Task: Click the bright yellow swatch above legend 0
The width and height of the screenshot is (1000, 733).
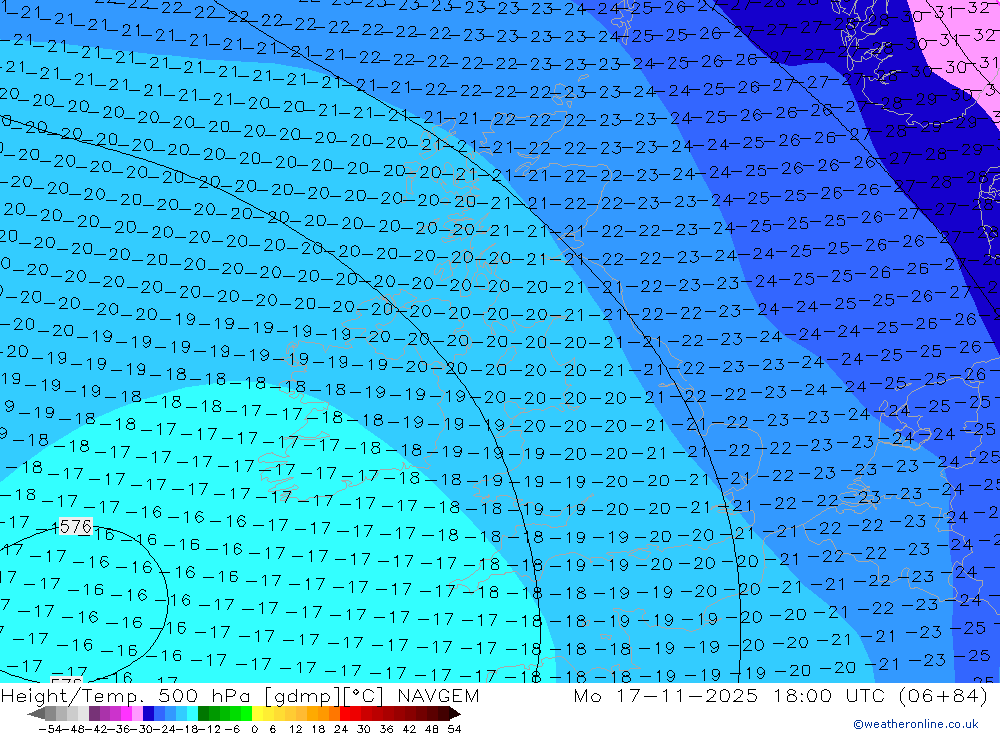Action: tap(258, 714)
